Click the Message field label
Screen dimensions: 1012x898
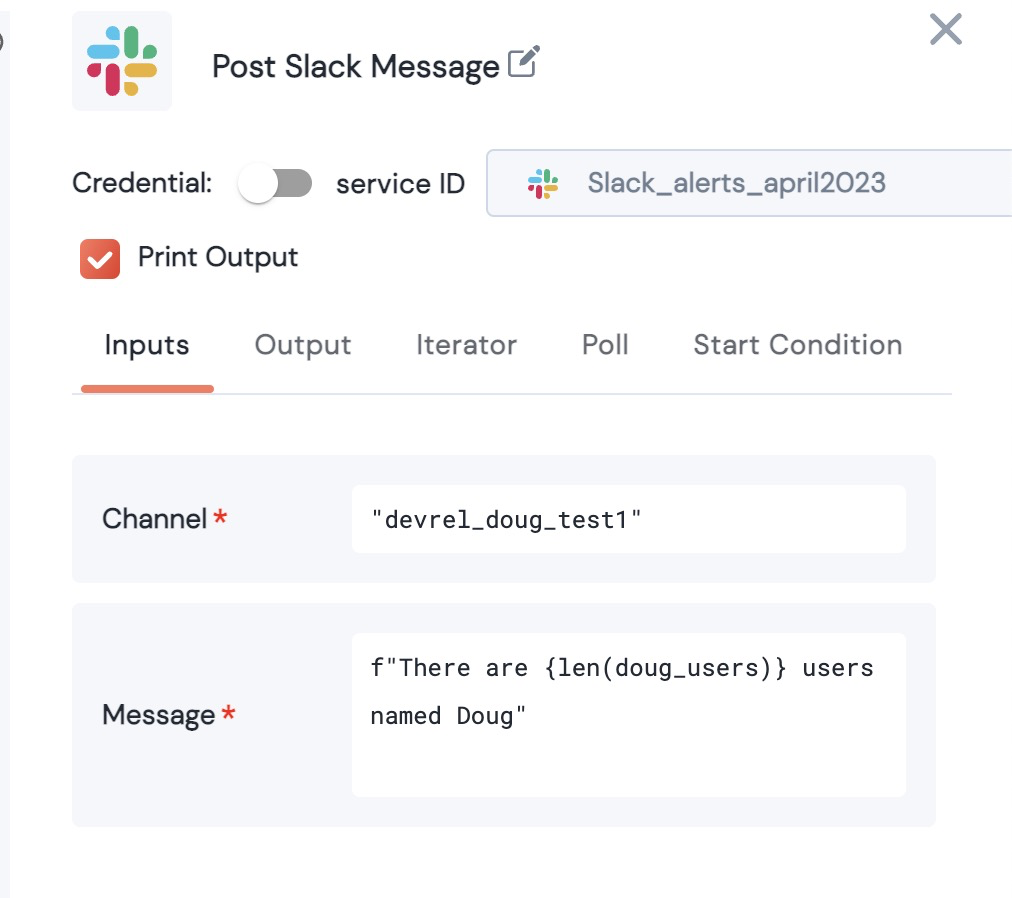point(159,715)
